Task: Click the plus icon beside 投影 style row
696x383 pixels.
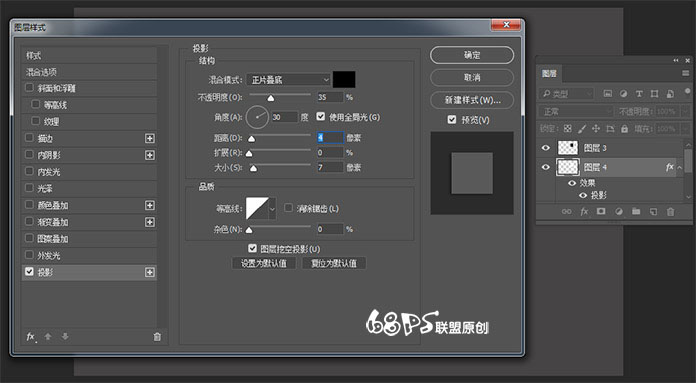Action: click(x=150, y=272)
